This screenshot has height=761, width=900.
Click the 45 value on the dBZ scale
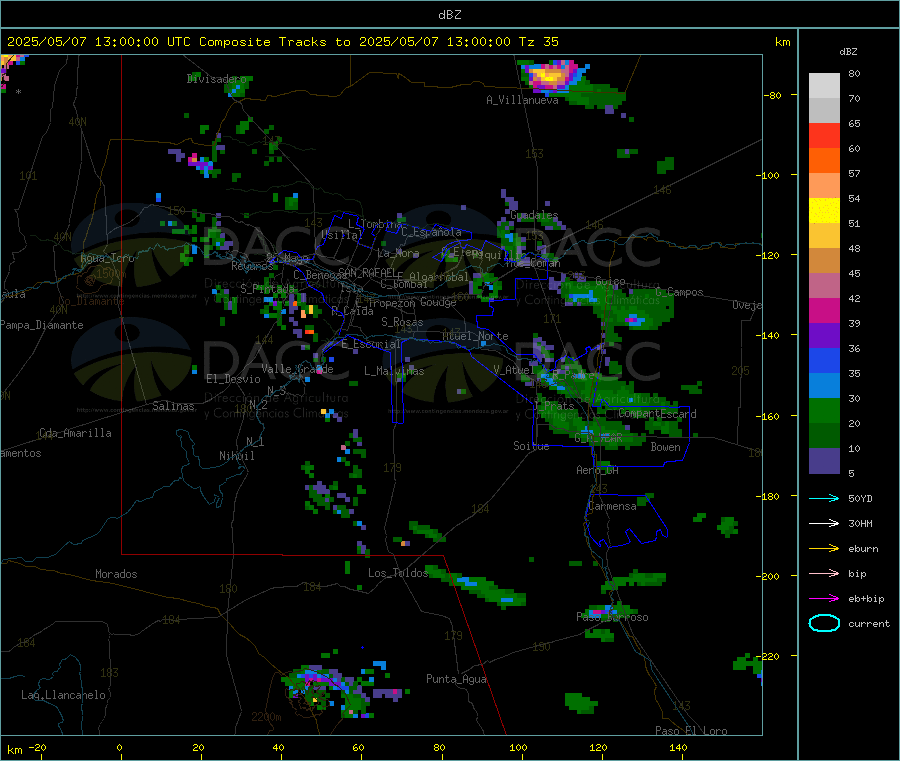(x=854, y=274)
